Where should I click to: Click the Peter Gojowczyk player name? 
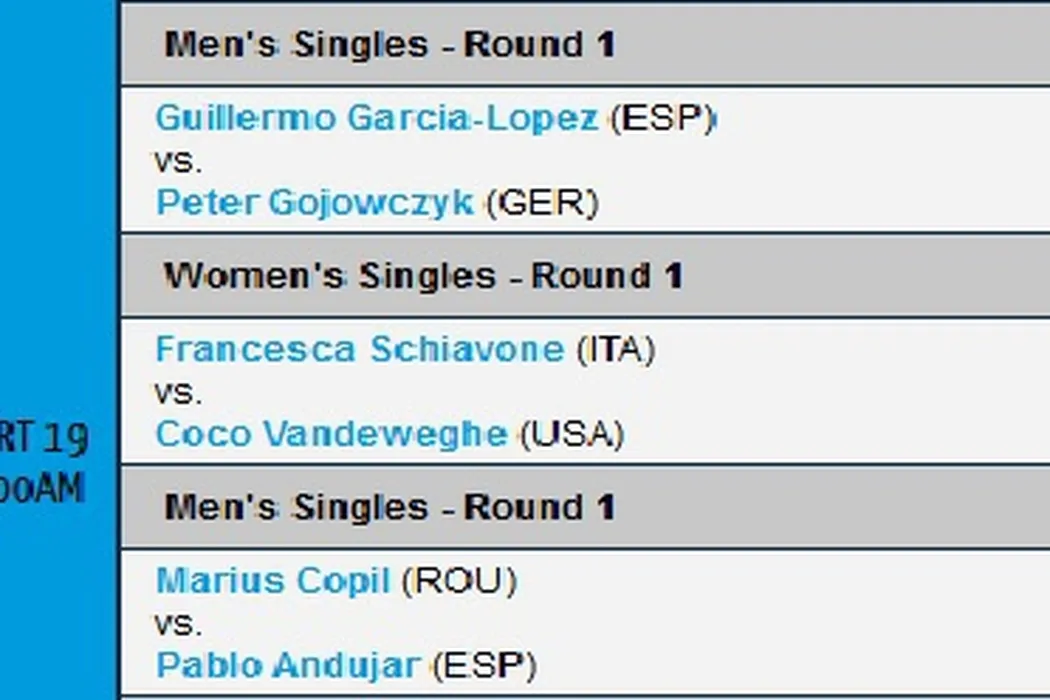click(315, 203)
